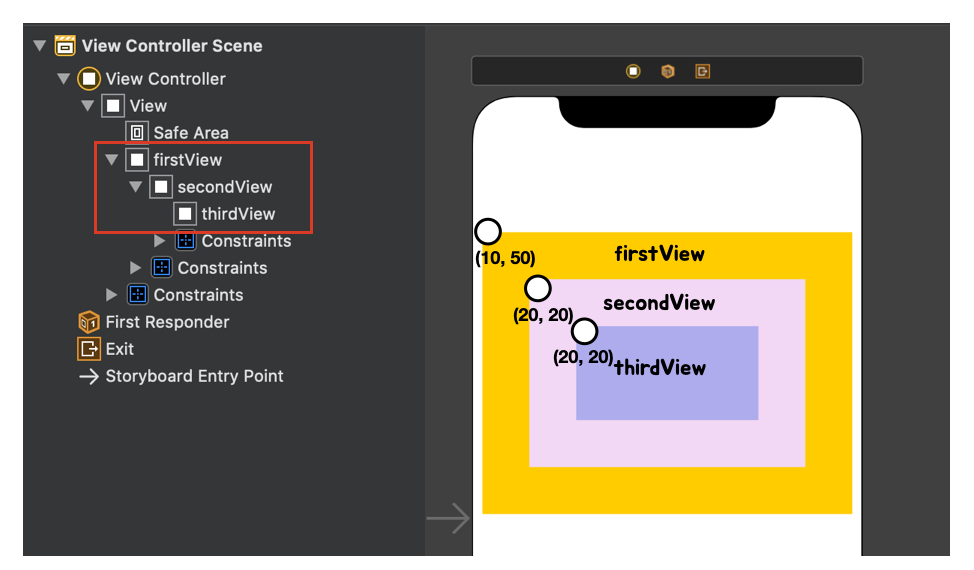Expand the bottom Constraints group for View

click(112, 294)
